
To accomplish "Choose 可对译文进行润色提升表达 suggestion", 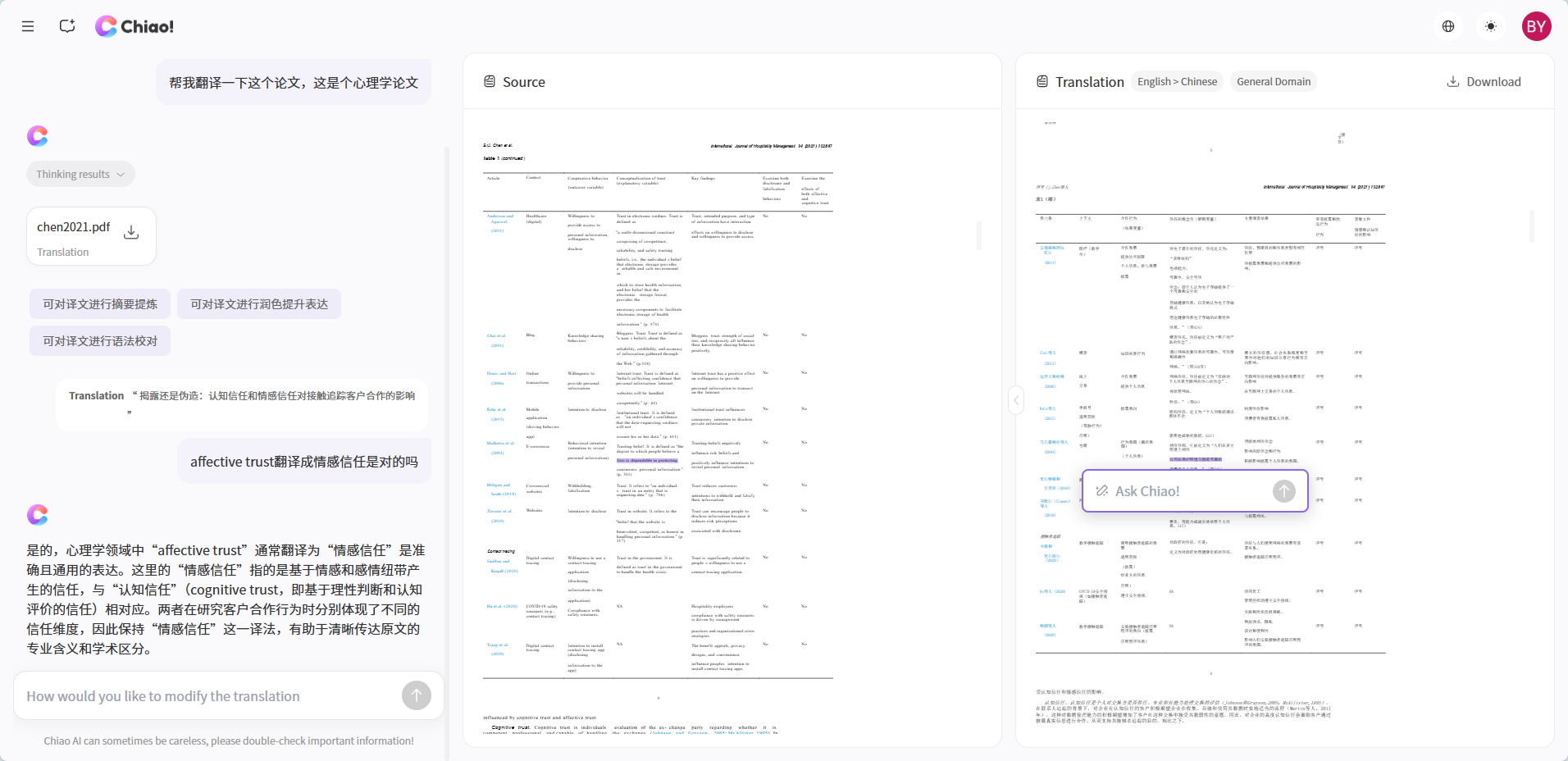I will click(259, 304).
